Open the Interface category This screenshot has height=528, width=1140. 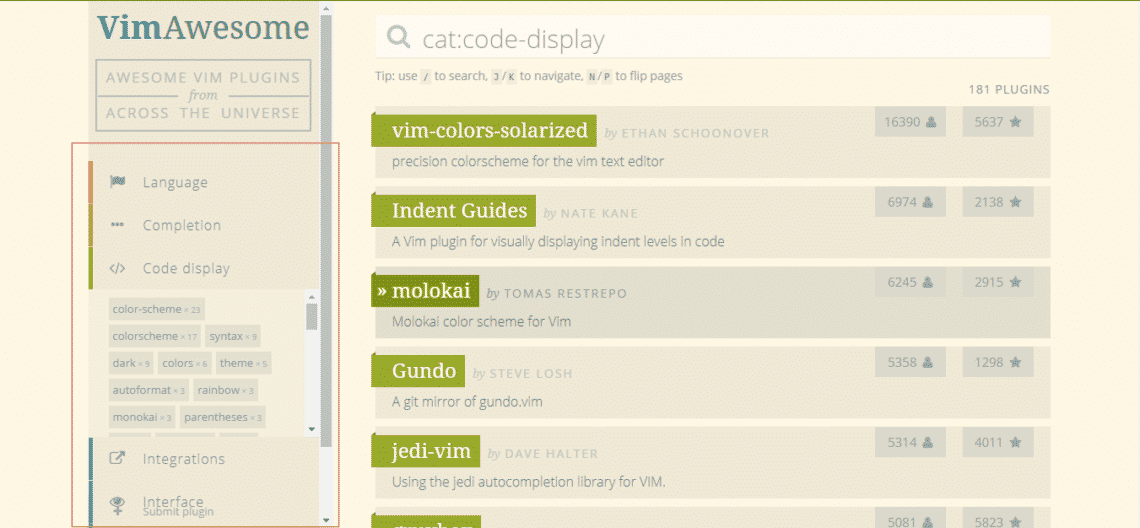[x=204, y=502]
